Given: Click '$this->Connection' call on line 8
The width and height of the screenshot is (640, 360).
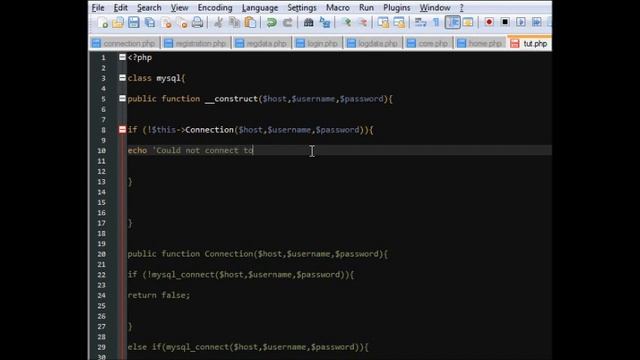Looking at the screenshot, I should click(193, 130).
